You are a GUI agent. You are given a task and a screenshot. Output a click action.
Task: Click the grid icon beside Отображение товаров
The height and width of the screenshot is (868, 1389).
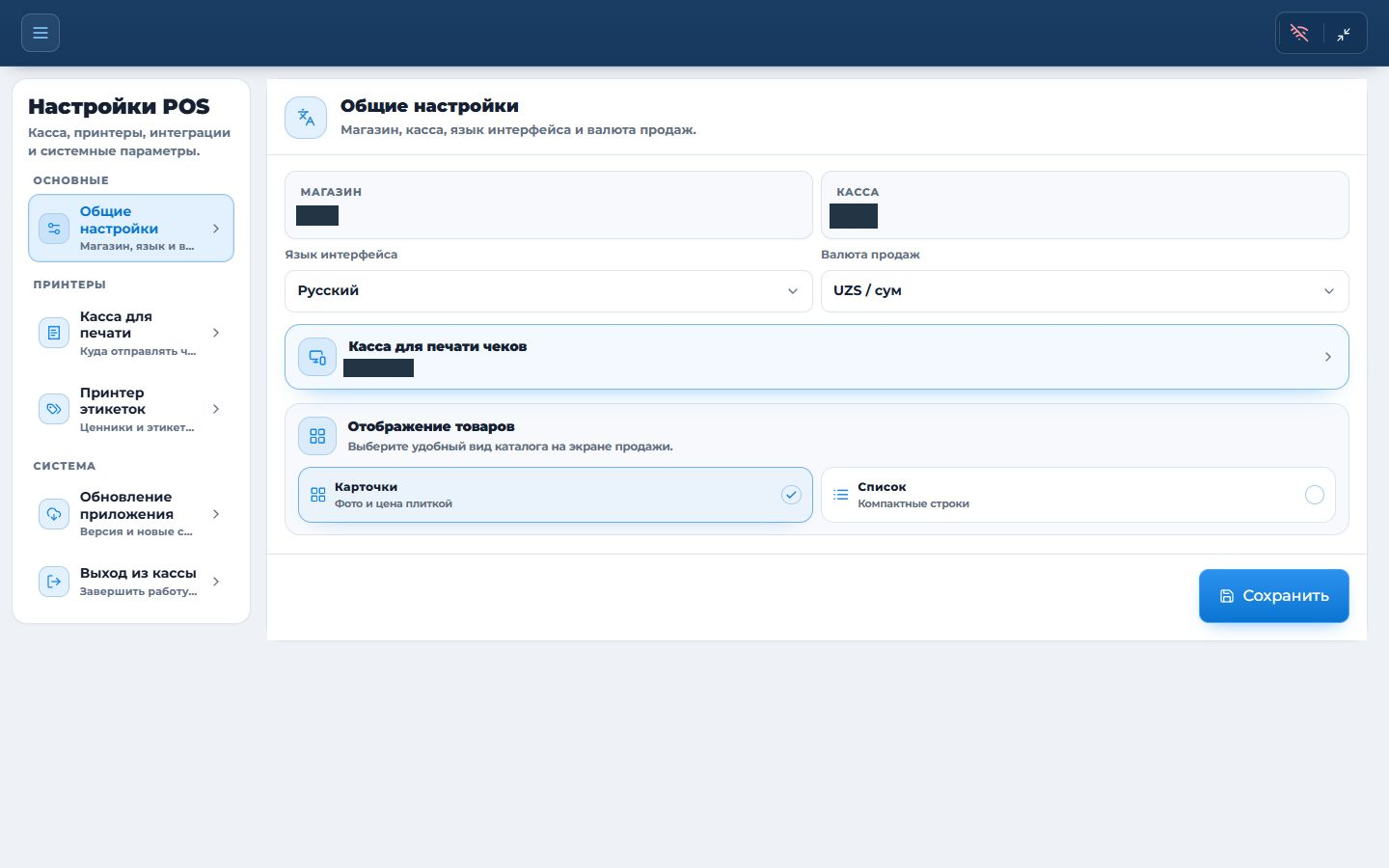click(x=317, y=436)
